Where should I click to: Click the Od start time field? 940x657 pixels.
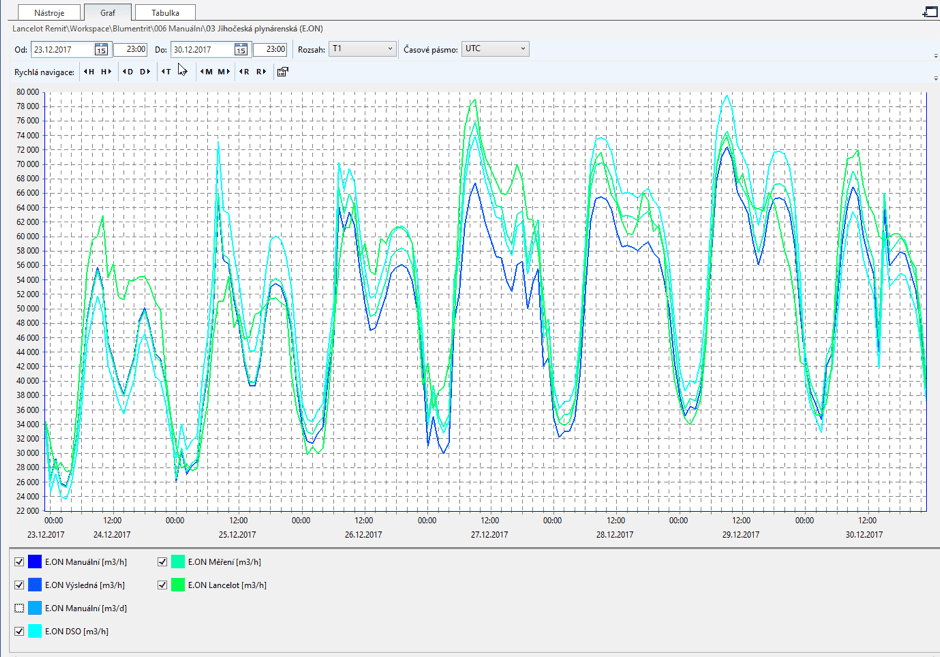click(x=131, y=49)
